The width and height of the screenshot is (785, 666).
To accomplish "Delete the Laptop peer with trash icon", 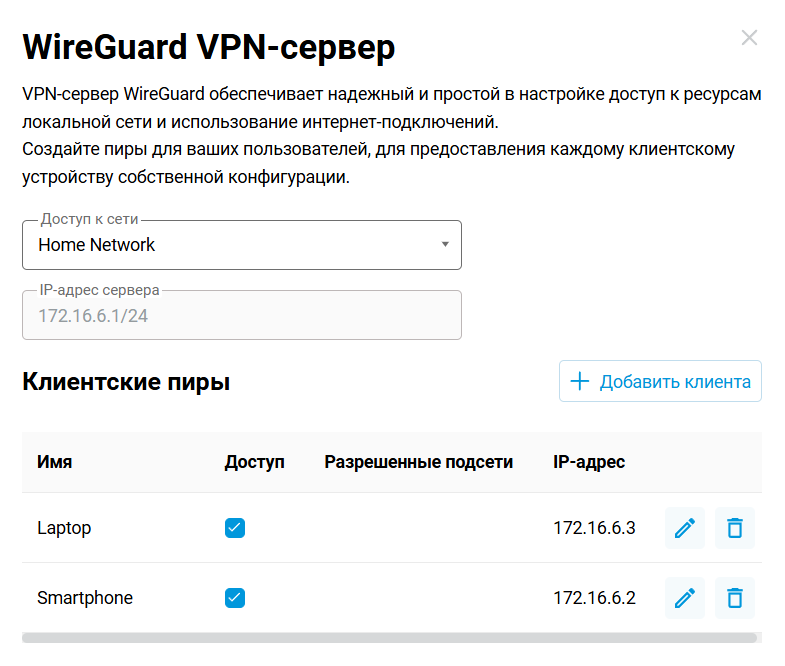I will (735, 528).
